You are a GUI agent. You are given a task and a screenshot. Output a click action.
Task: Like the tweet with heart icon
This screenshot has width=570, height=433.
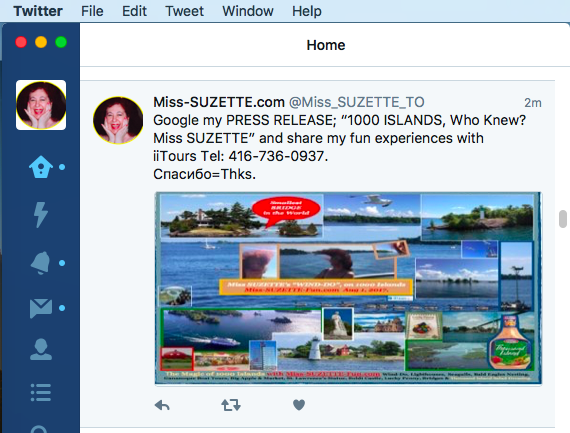point(299,405)
